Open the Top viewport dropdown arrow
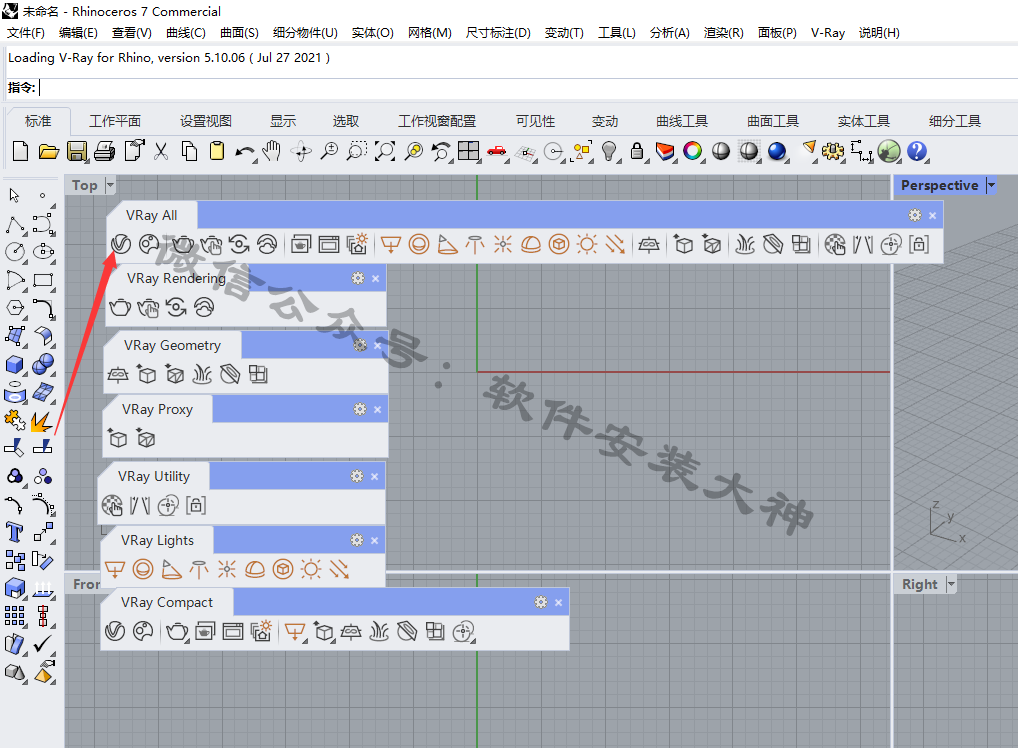 (x=110, y=185)
